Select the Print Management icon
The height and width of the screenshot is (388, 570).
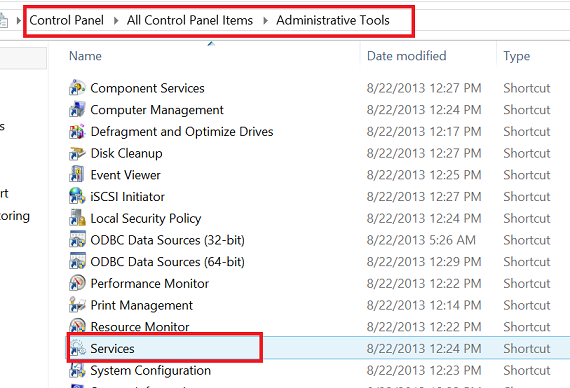point(77,305)
